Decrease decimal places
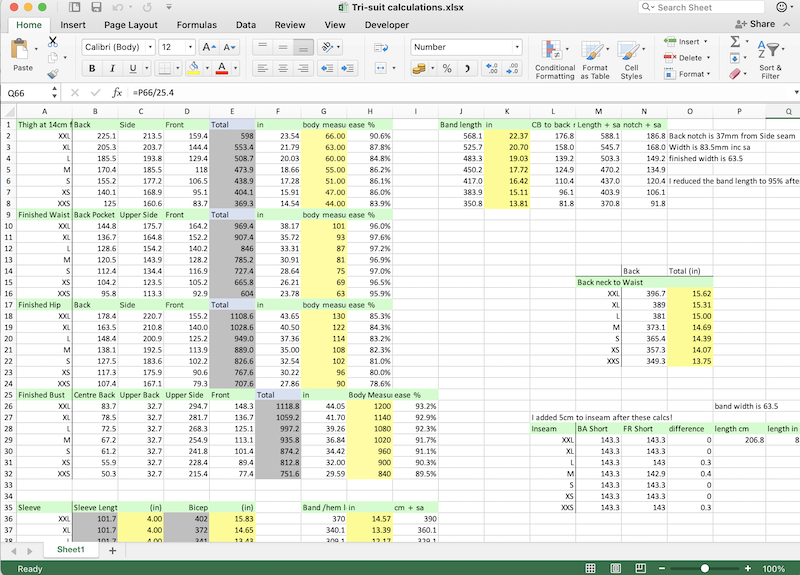 (512, 68)
